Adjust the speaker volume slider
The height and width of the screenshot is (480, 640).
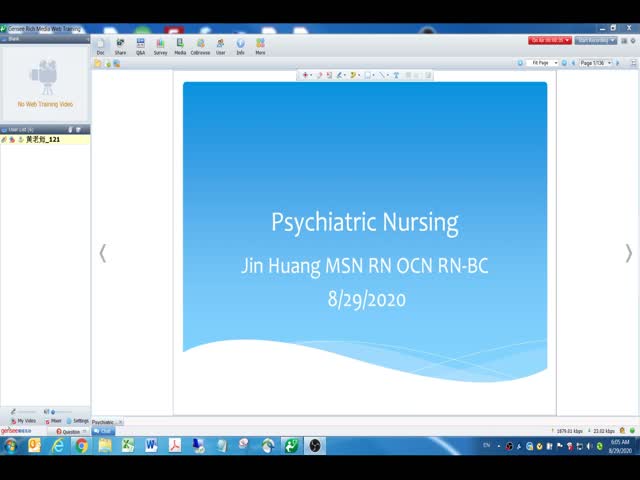[60, 411]
